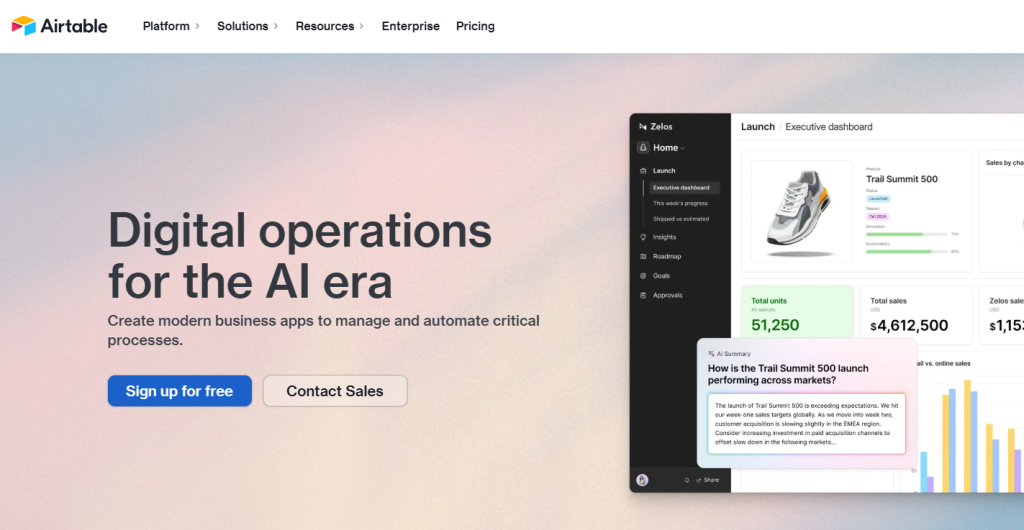The image size is (1024, 530).
Task: Click the Launched status tag
Action: point(878,198)
